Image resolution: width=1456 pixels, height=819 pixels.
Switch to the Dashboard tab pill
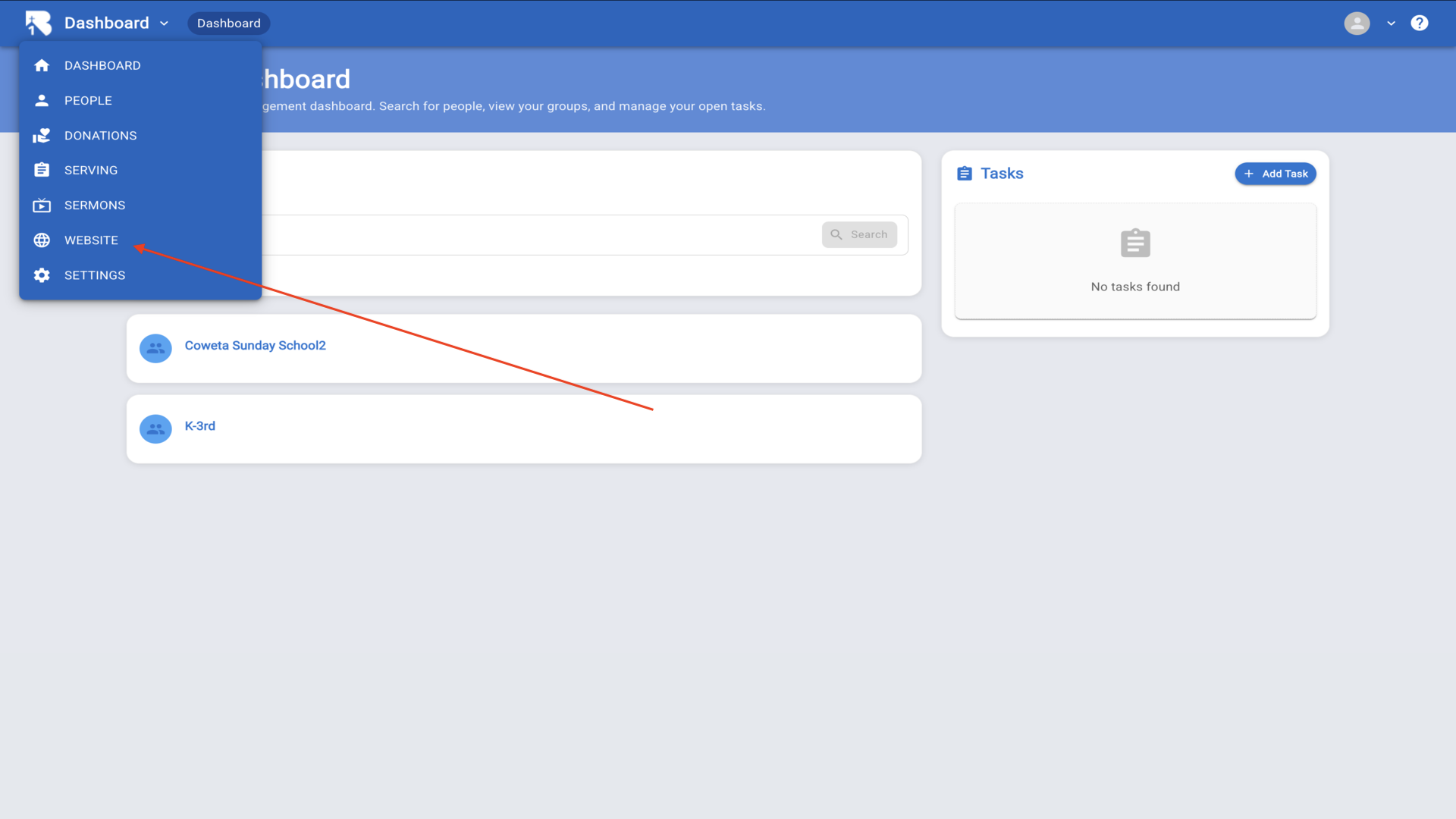pyautogui.click(x=228, y=24)
